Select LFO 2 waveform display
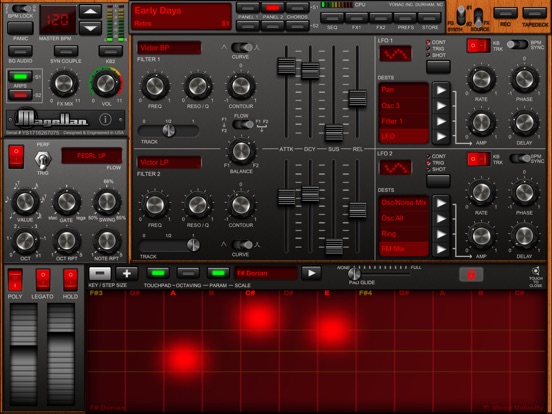This screenshot has width=552, height=414. tap(395, 167)
